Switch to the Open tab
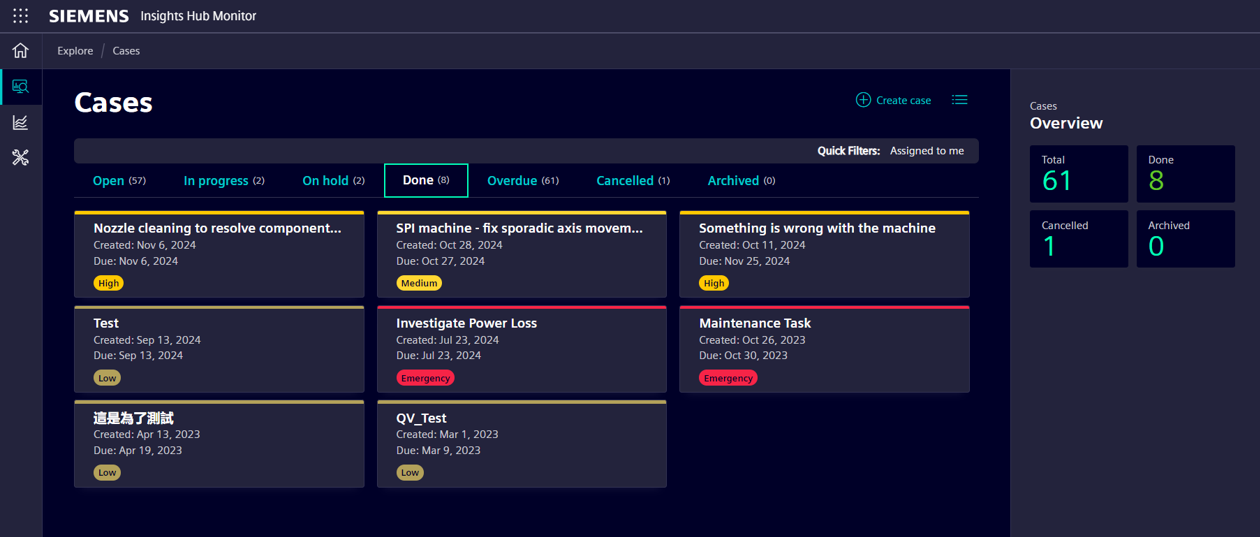Viewport: 1260px width, 537px height. tap(119, 181)
